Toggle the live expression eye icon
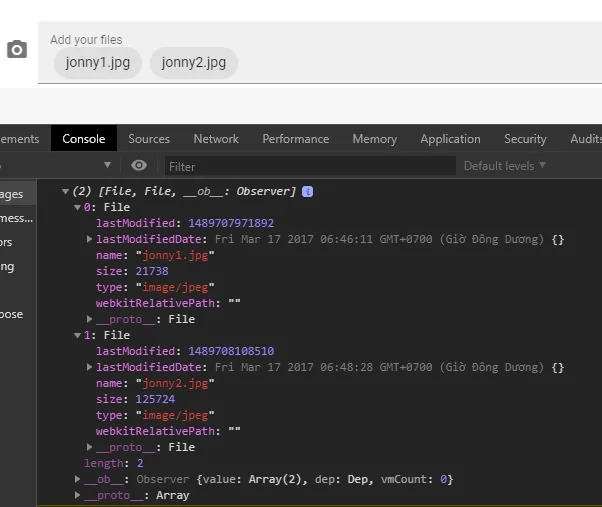The height and width of the screenshot is (507, 602). coord(139,165)
